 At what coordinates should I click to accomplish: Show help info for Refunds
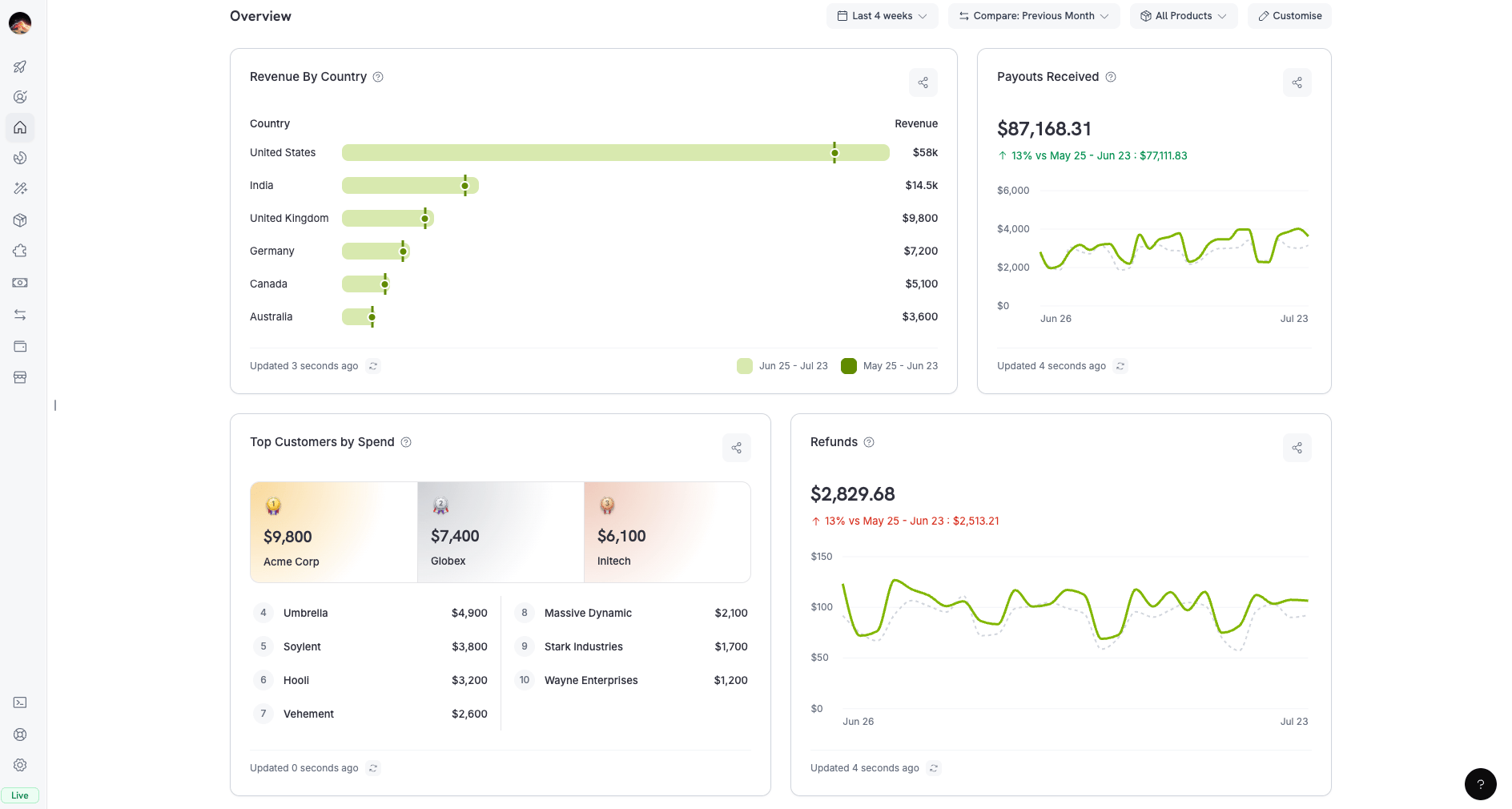(x=869, y=442)
